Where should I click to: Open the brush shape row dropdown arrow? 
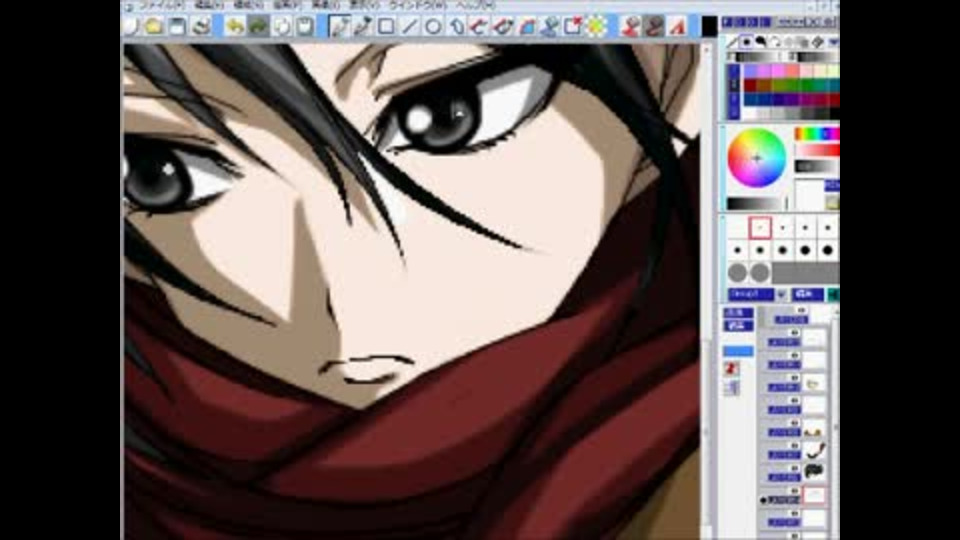pyautogui.click(x=833, y=42)
